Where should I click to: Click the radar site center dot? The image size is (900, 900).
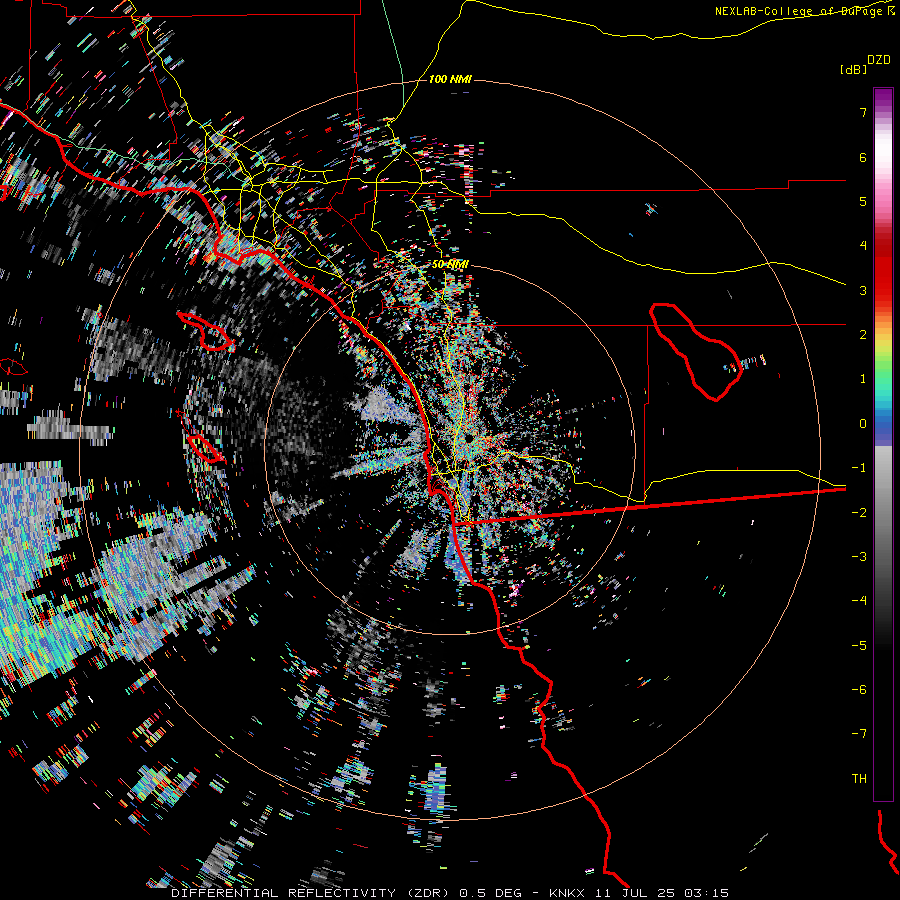pyautogui.click(x=469, y=439)
